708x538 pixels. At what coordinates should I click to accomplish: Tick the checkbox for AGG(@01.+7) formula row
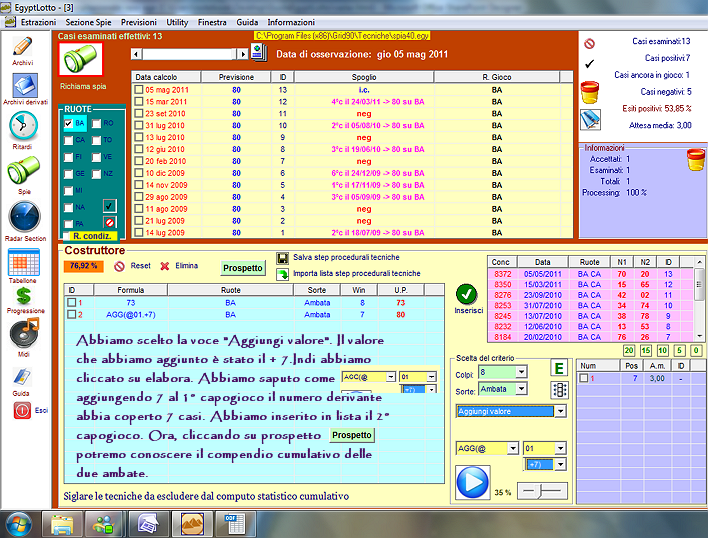71,314
